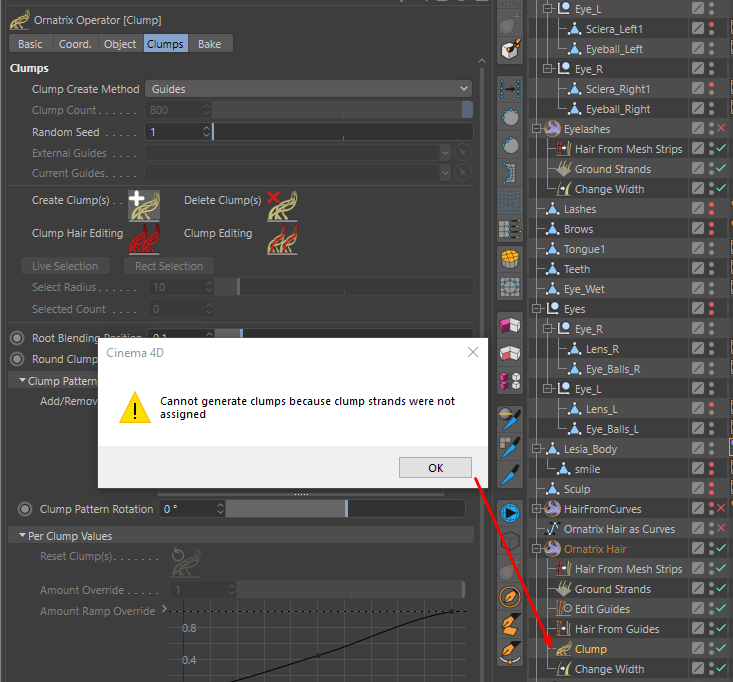
Task: Switch to the Object tab
Action: point(120,44)
